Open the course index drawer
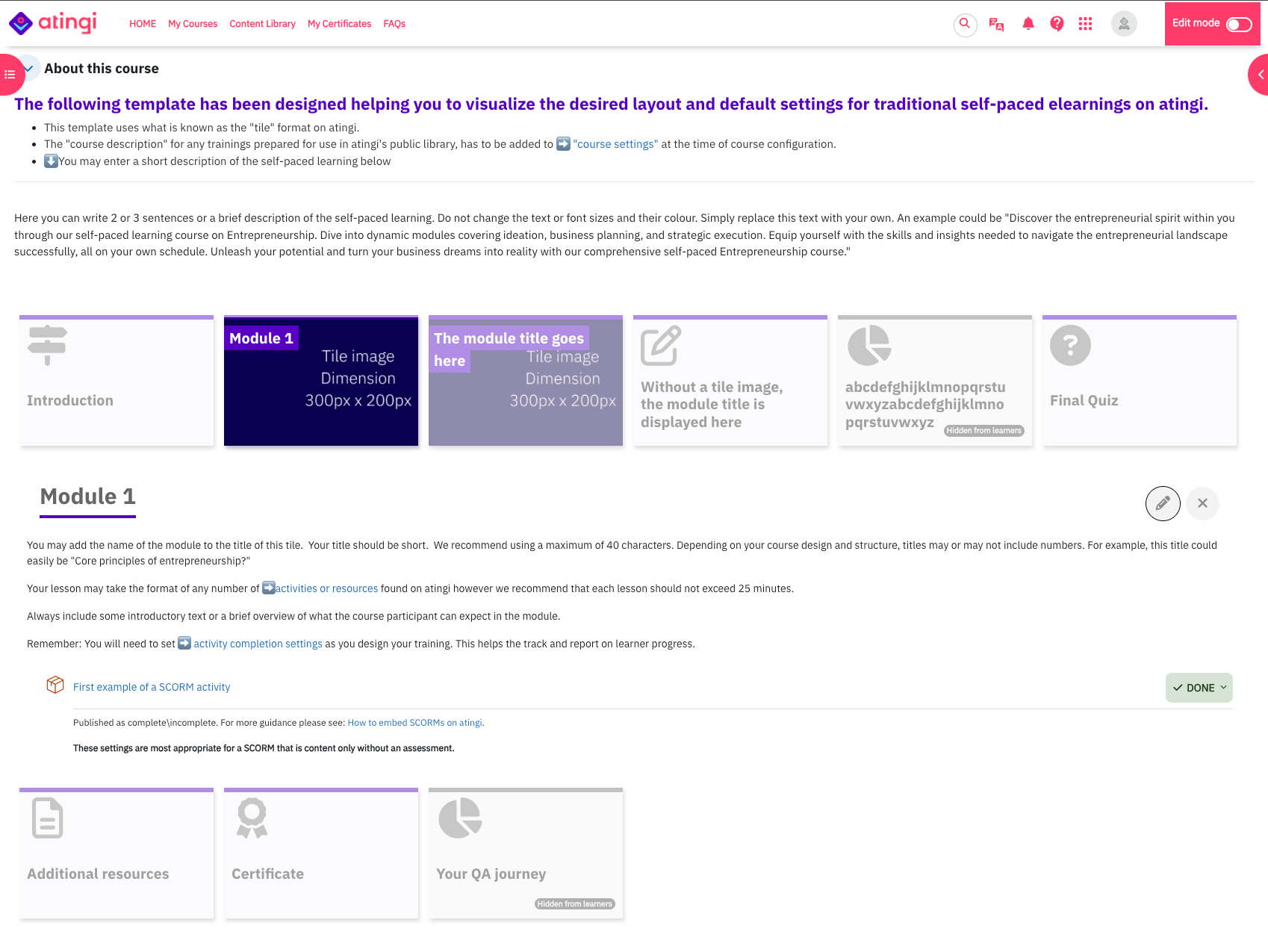1268x952 pixels. (10, 75)
